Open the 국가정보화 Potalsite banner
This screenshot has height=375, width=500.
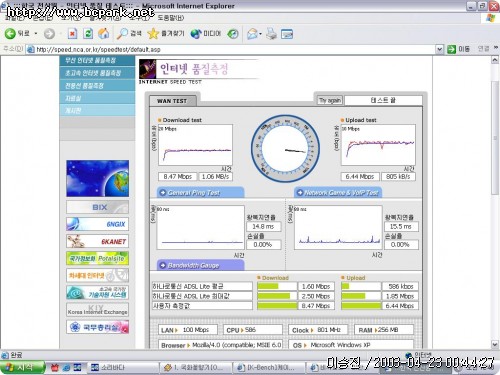97,258
